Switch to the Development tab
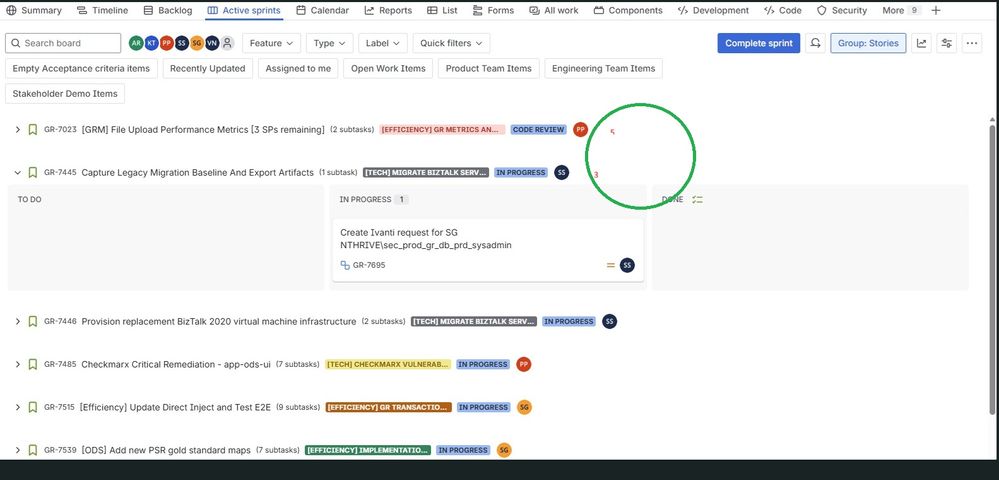 tap(713, 10)
